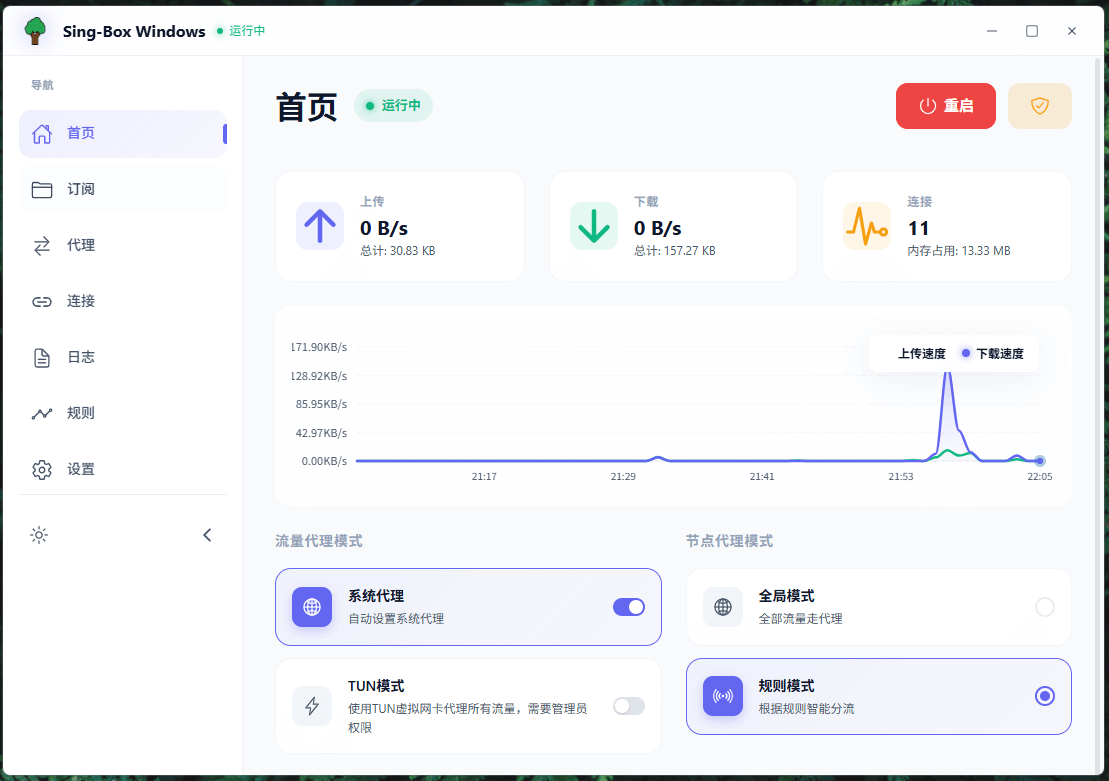Select the 全局模式 radio button

(1044, 606)
